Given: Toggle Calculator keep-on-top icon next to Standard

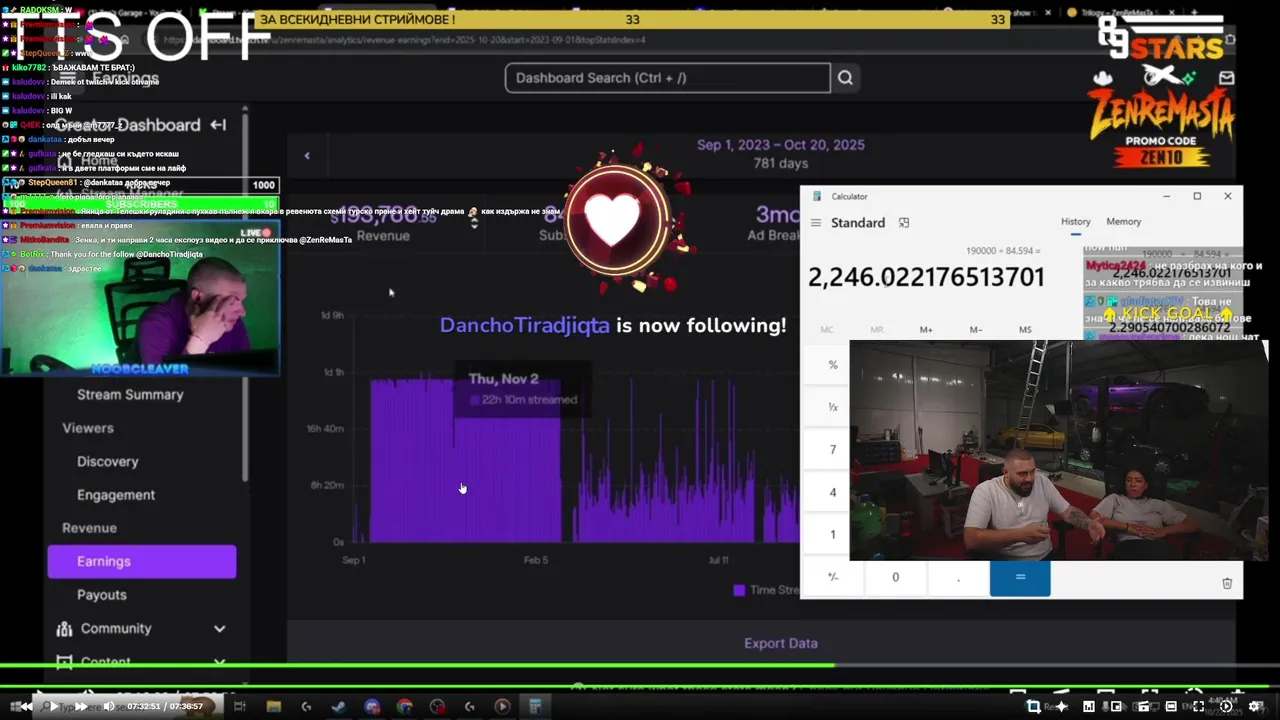Looking at the screenshot, I should (x=904, y=223).
